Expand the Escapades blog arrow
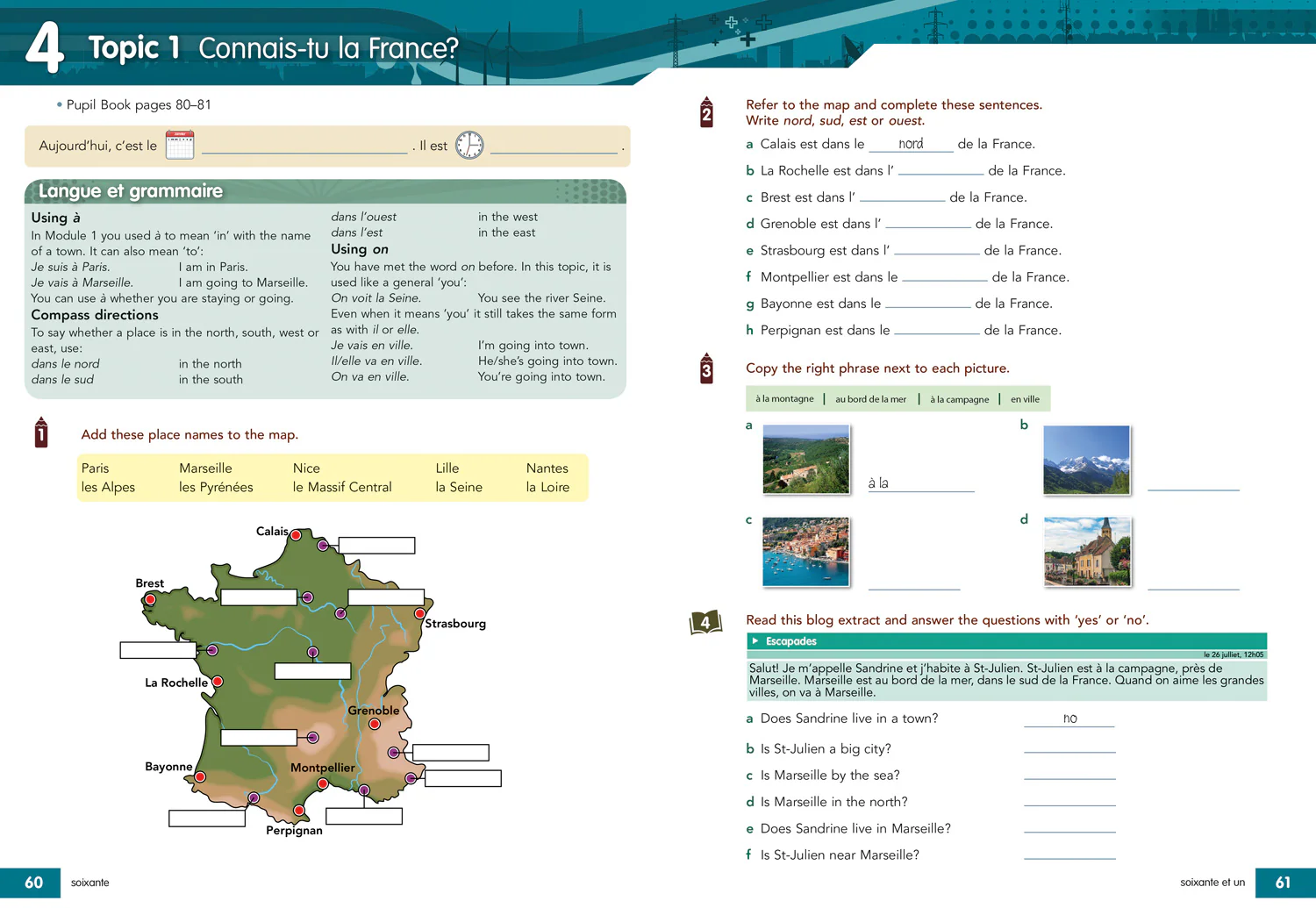This screenshot has height=908, width=1316. pyautogui.click(x=755, y=641)
